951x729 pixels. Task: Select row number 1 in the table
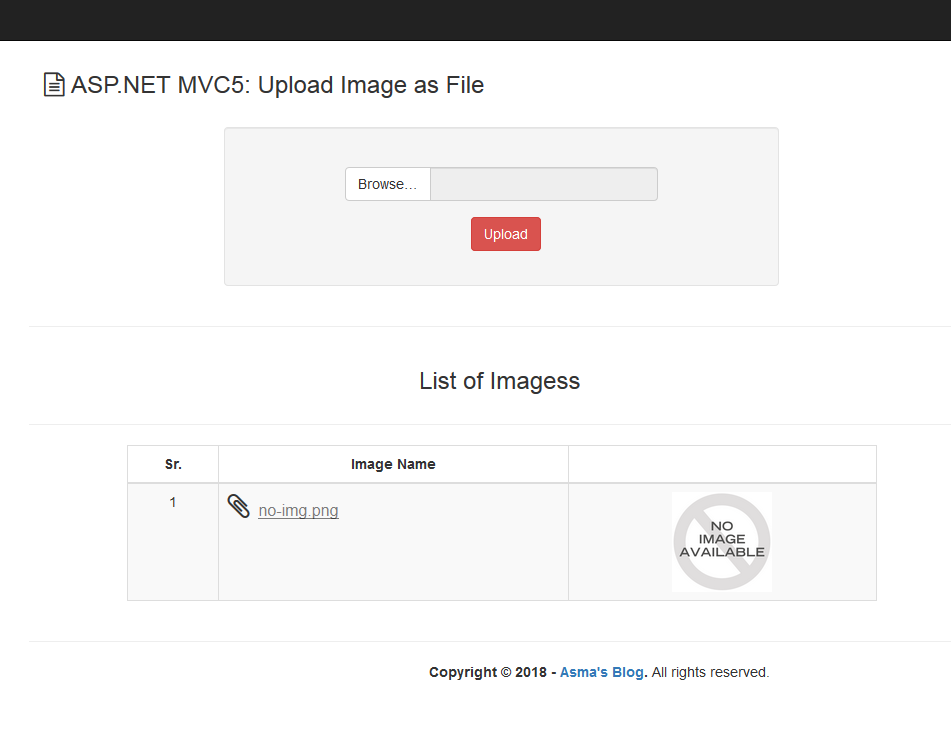pyautogui.click(x=172, y=502)
